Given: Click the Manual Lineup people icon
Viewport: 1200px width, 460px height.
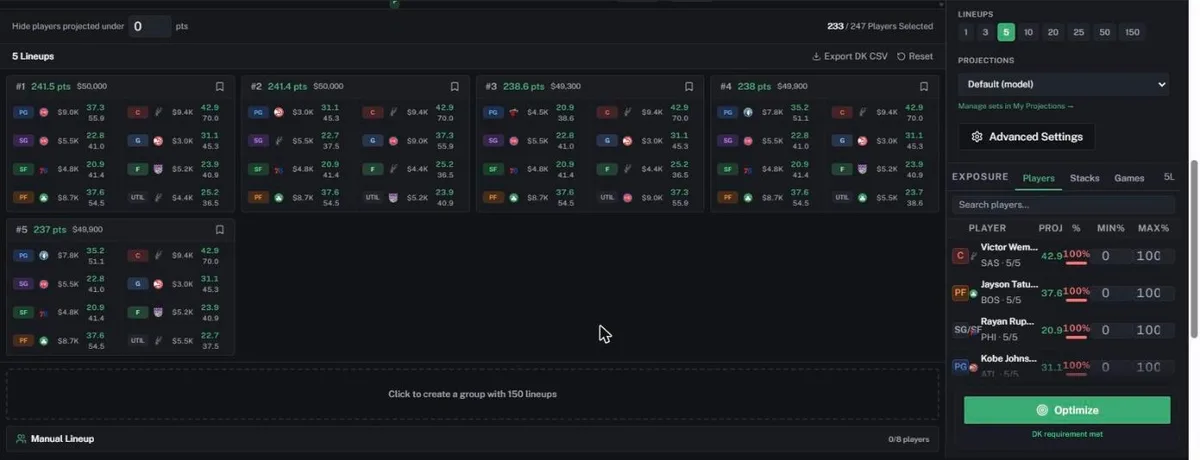Looking at the screenshot, I should 21,439.
